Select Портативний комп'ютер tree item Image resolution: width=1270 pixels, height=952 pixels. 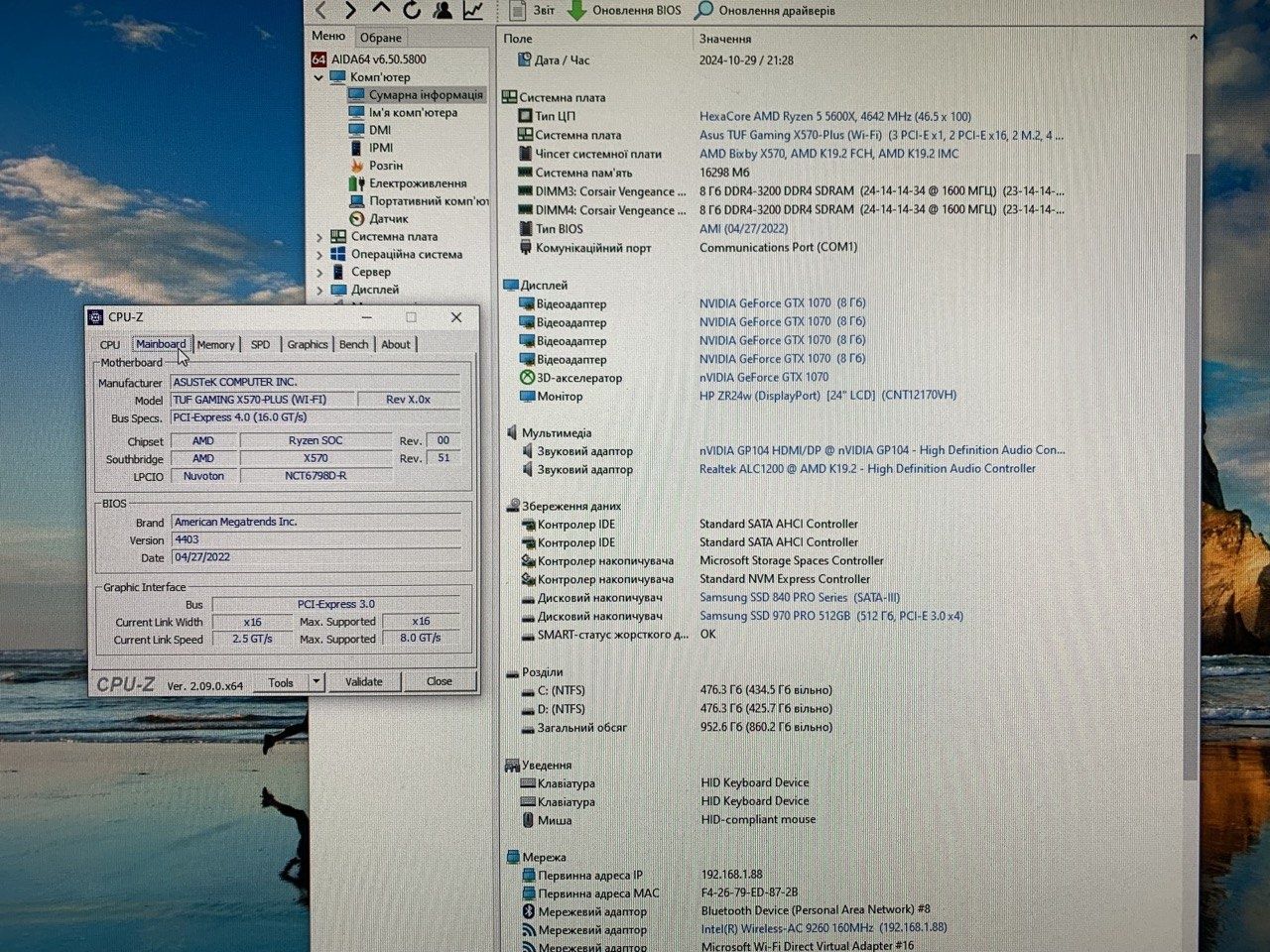pos(419,201)
